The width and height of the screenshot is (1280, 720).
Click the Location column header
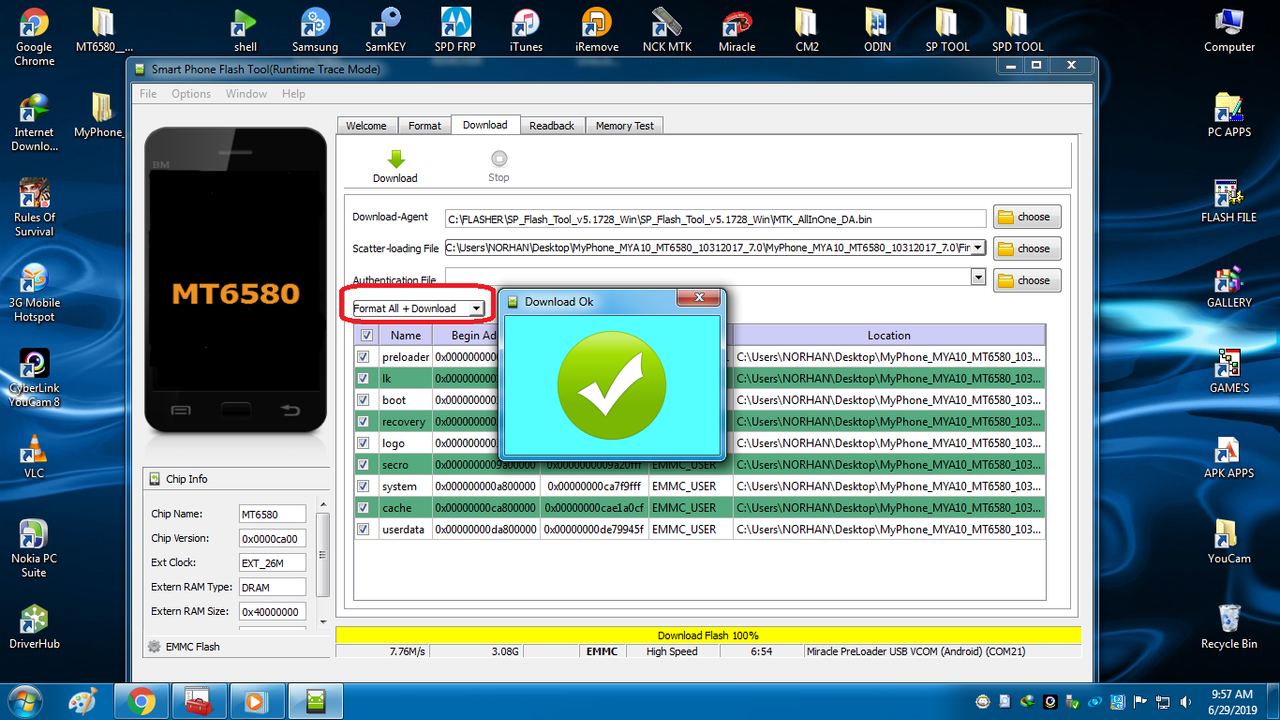click(x=889, y=335)
